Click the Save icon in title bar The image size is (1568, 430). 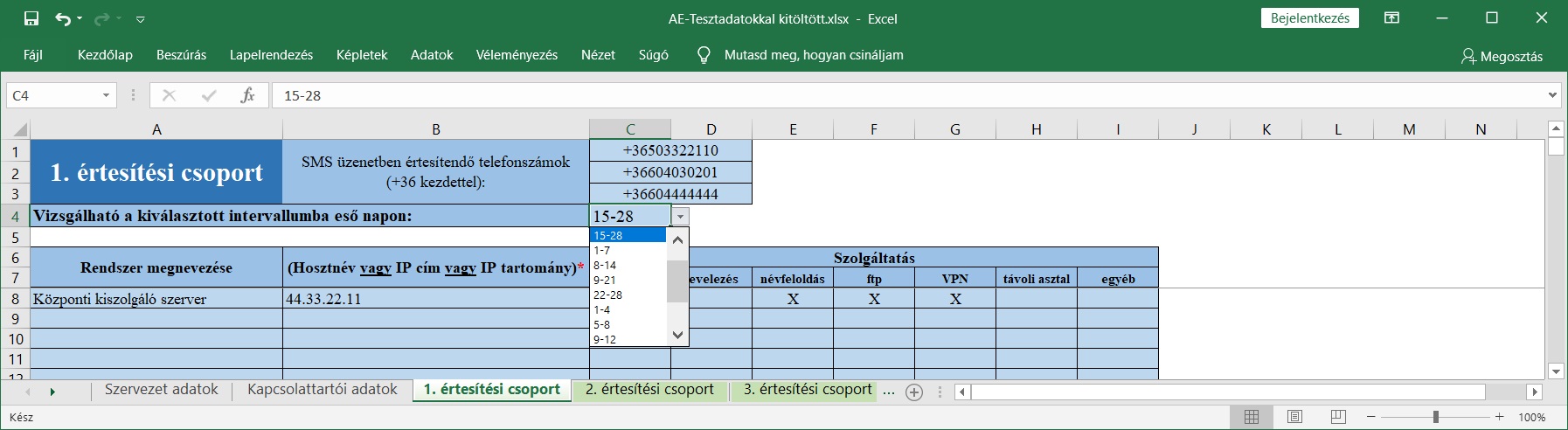tap(31, 18)
